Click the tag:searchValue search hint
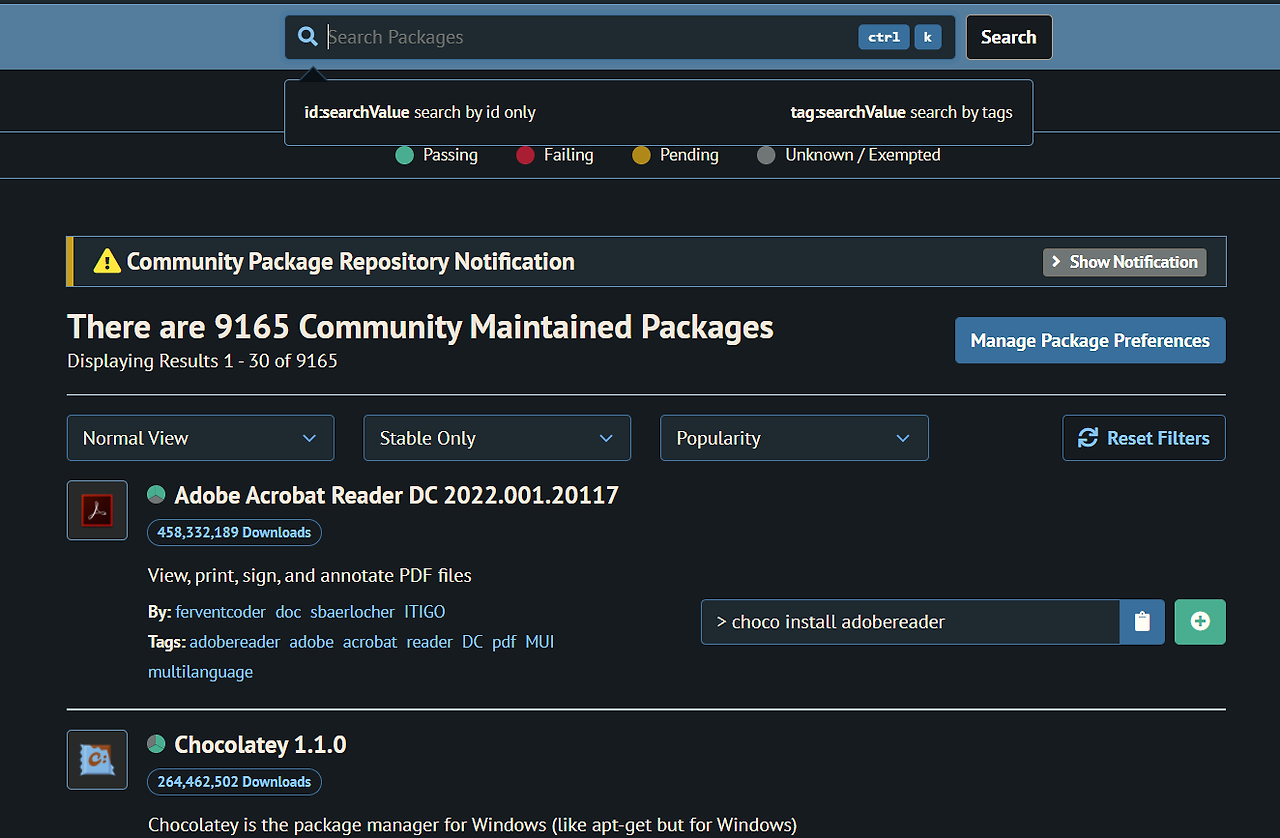This screenshot has width=1280, height=838. (x=901, y=112)
